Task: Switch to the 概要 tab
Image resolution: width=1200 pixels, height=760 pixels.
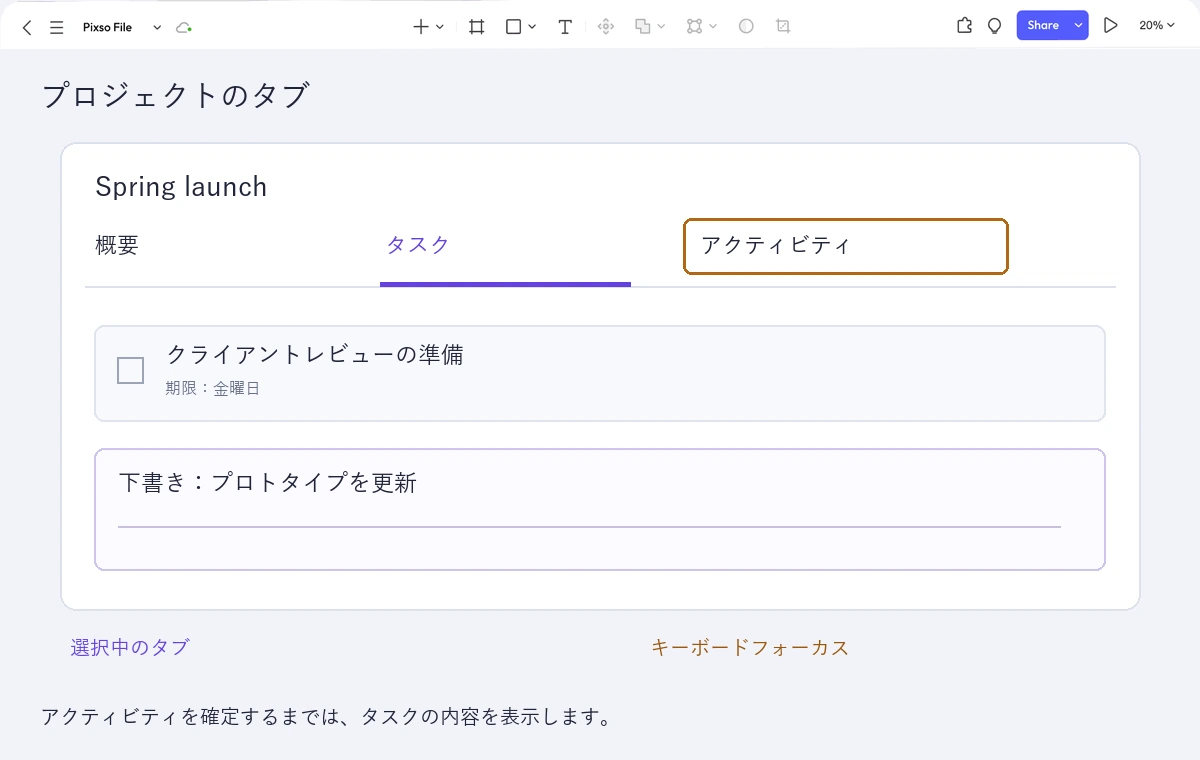Action: coord(117,245)
